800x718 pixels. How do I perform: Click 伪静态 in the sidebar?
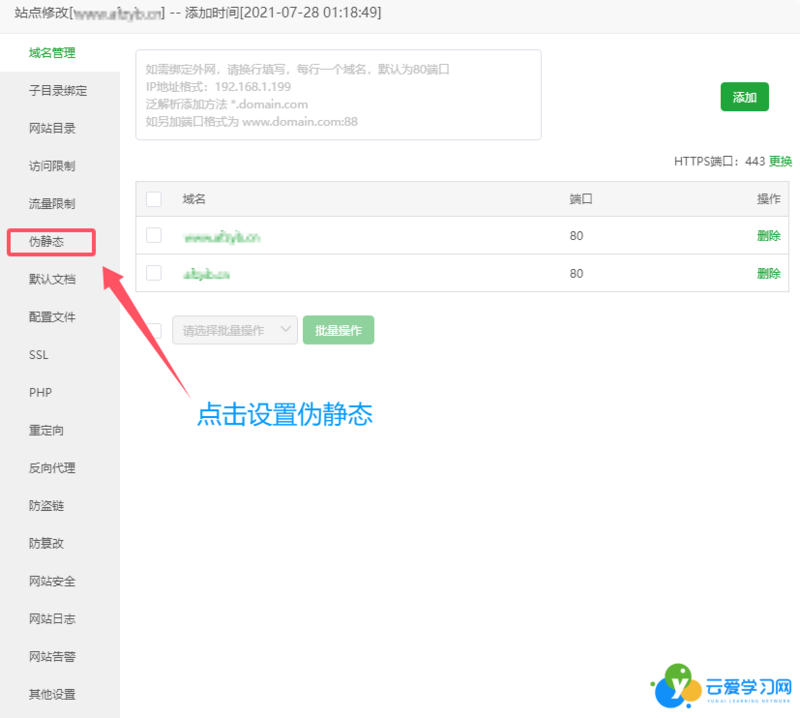tap(46, 241)
